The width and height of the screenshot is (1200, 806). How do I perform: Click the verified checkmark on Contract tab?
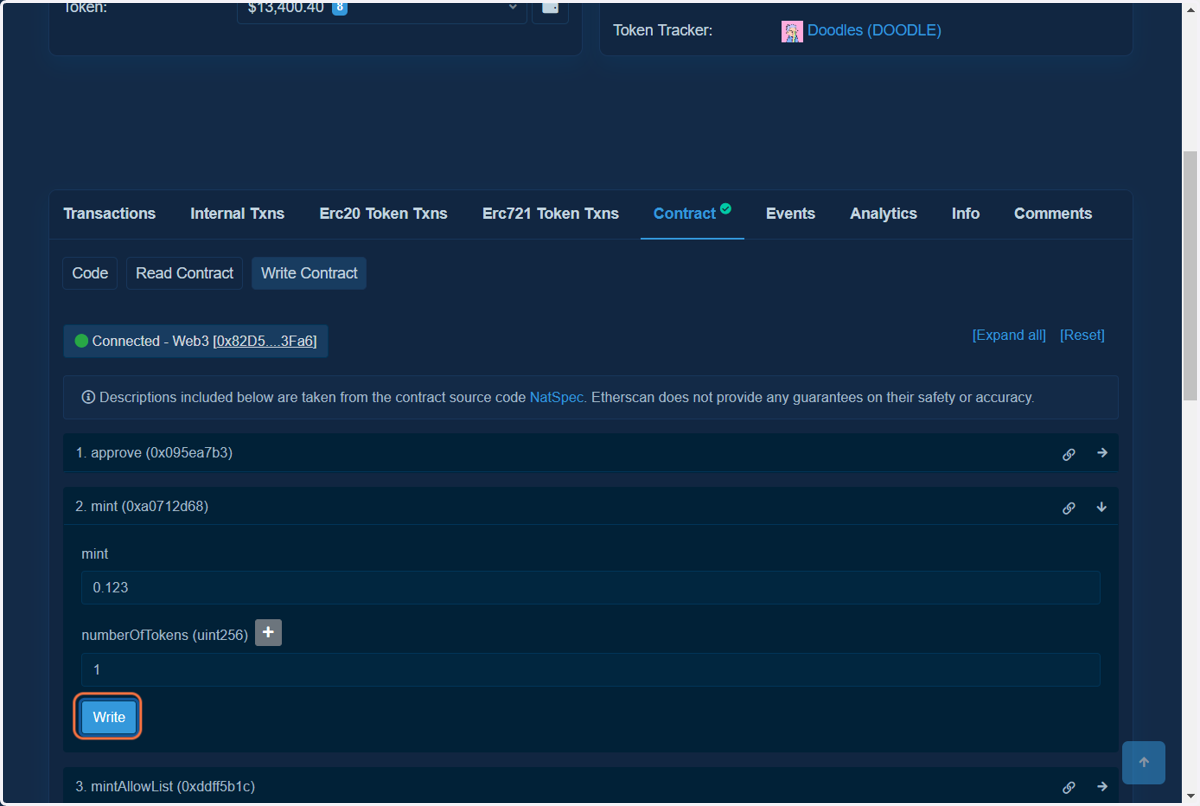(x=726, y=208)
